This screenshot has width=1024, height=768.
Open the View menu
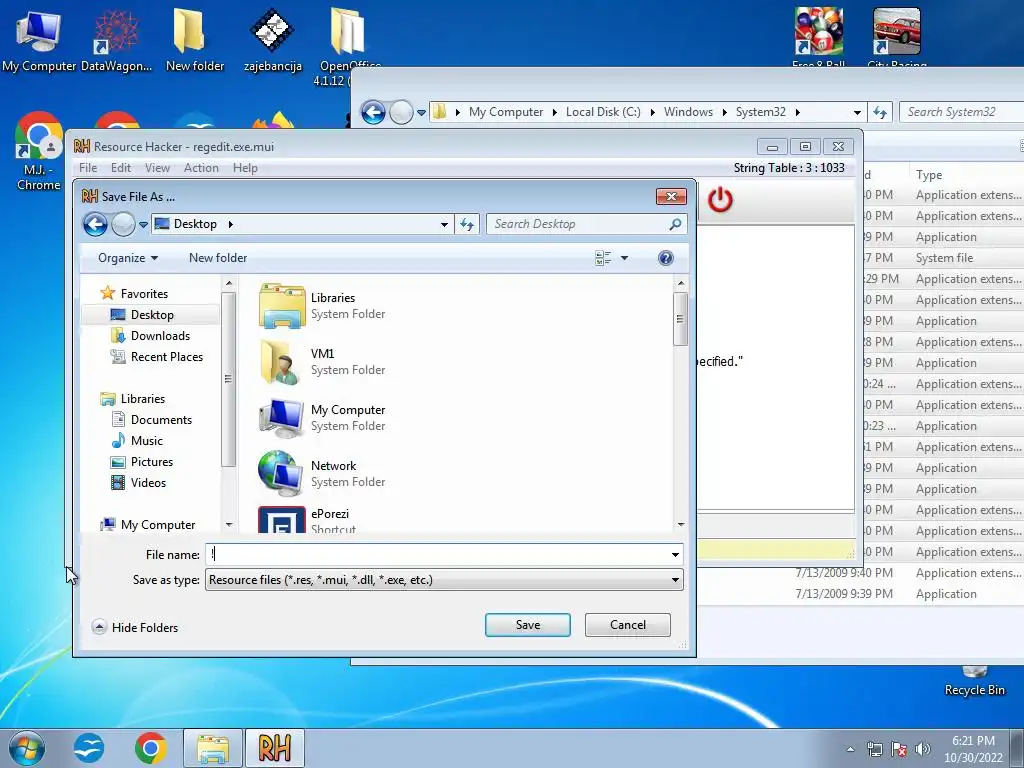click(157, 168)
